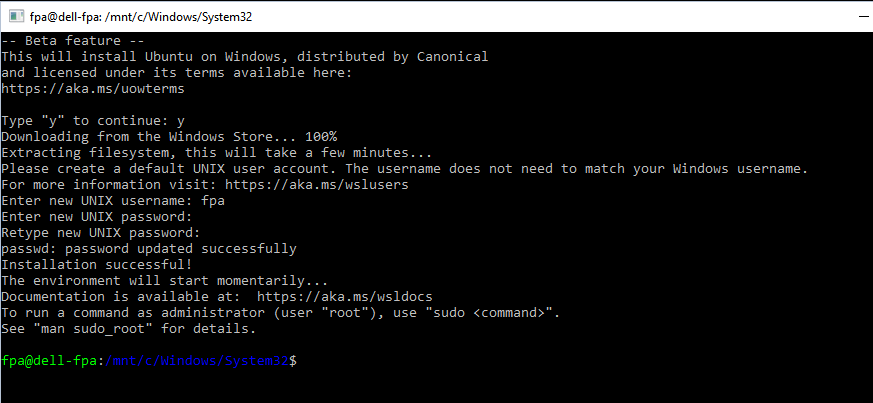Screen dimensions: 873x403
Task: Click the green fpa@dell-fpa prompt text
Action: pyautogui.click(x=48, y=360)
